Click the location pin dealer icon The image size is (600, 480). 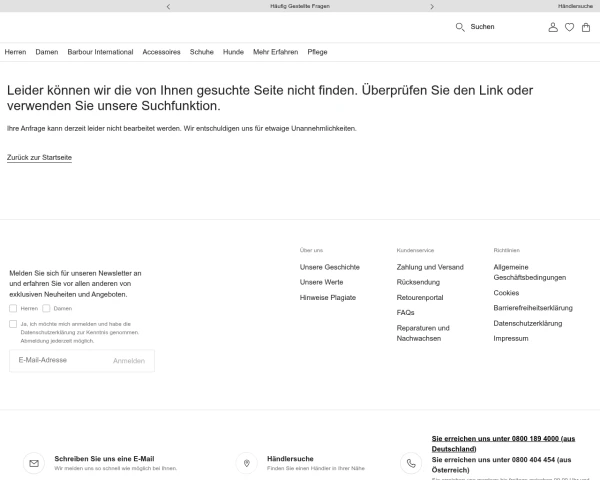click(x=247, y=464)
